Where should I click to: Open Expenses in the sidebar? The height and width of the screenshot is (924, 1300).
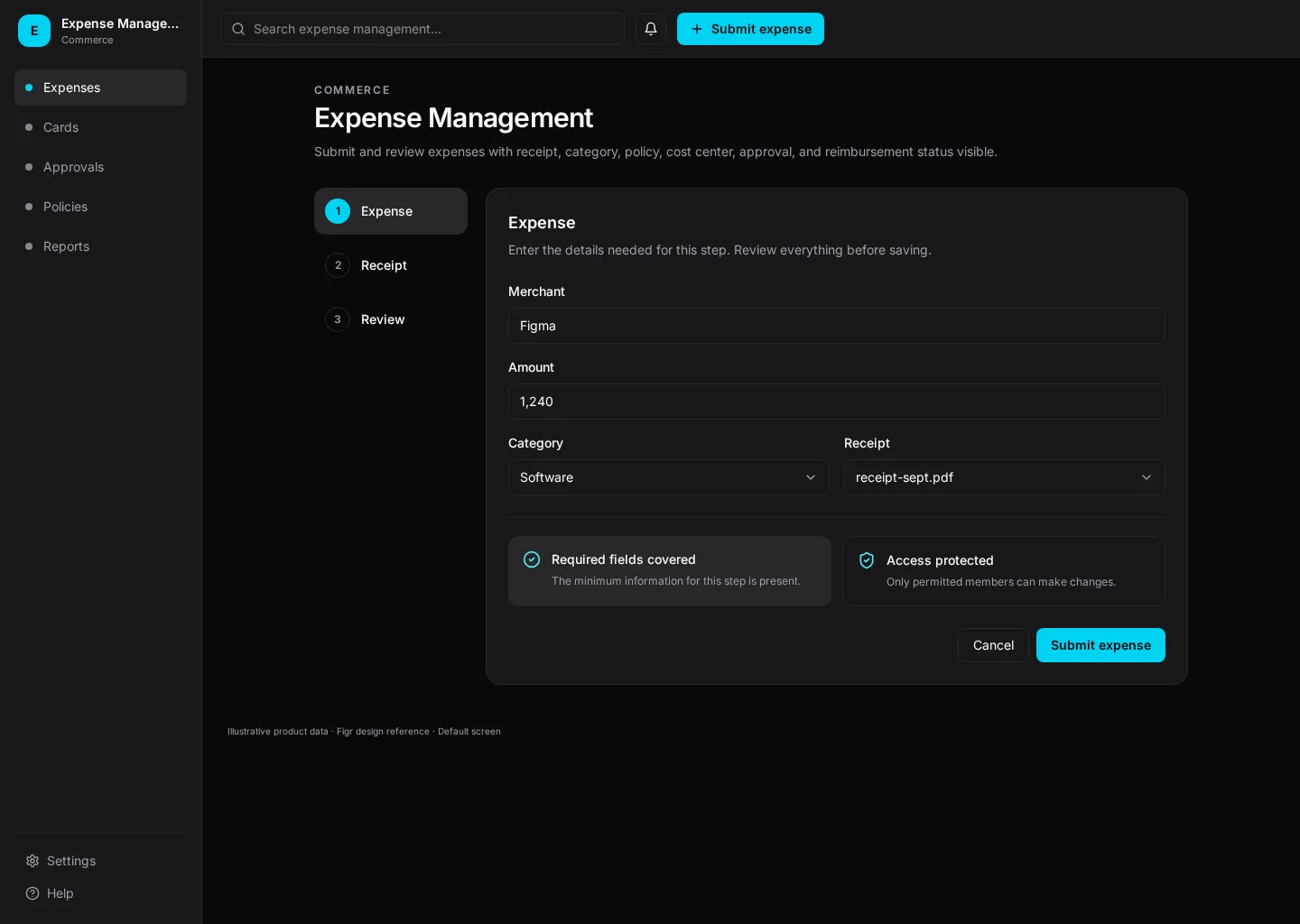[101, 88]
